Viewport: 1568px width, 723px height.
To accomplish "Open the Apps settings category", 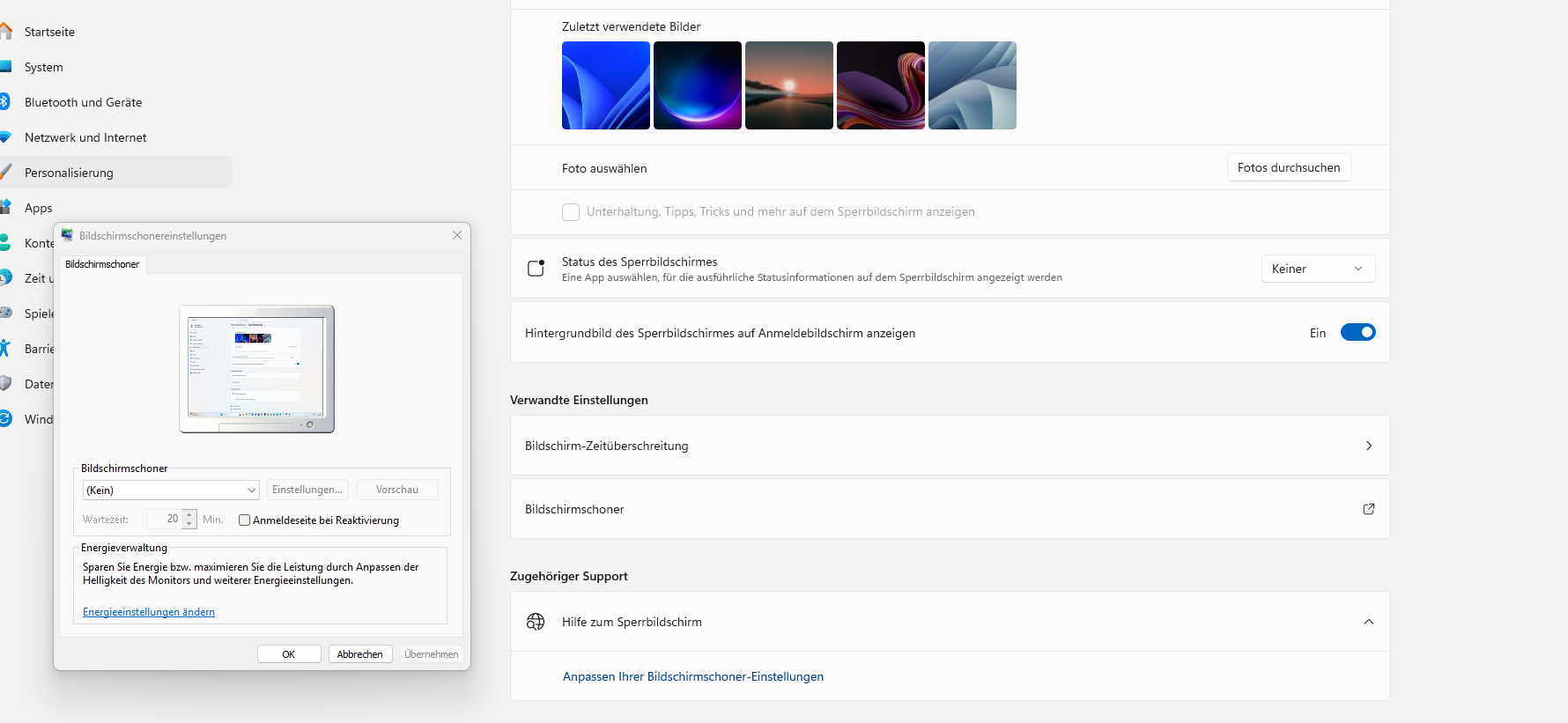I will 38,208.
